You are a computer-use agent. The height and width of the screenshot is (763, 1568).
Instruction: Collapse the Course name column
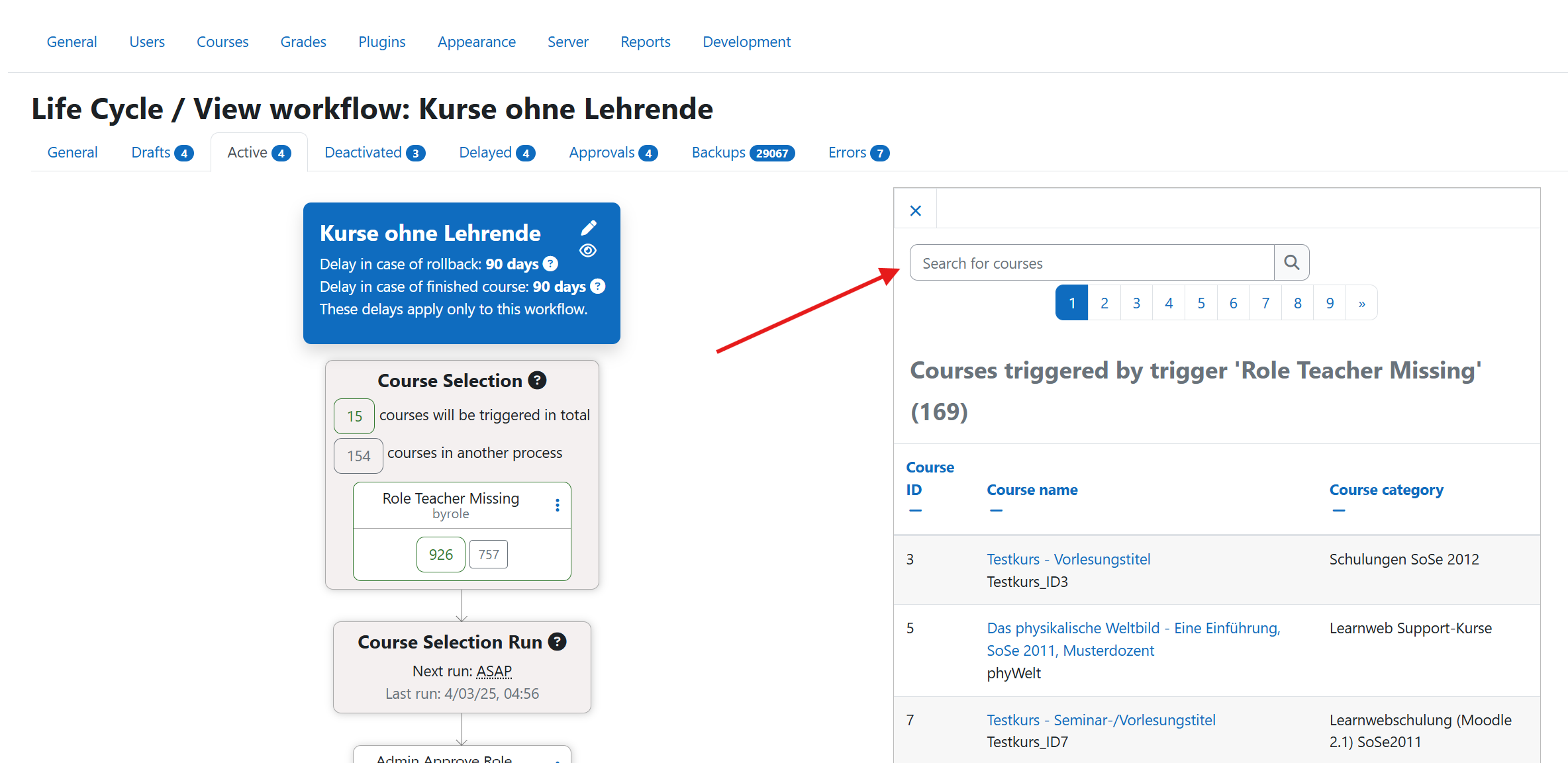click(996, 511)
